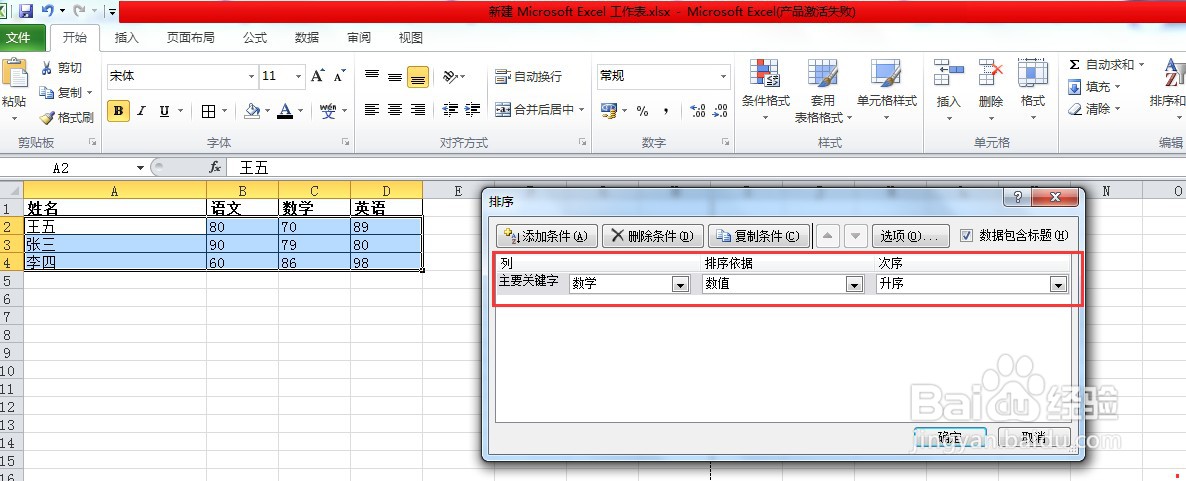Viewport: 1186px width, 481px height.
Task: Toggle bottom align button
Action: (418, 76)
